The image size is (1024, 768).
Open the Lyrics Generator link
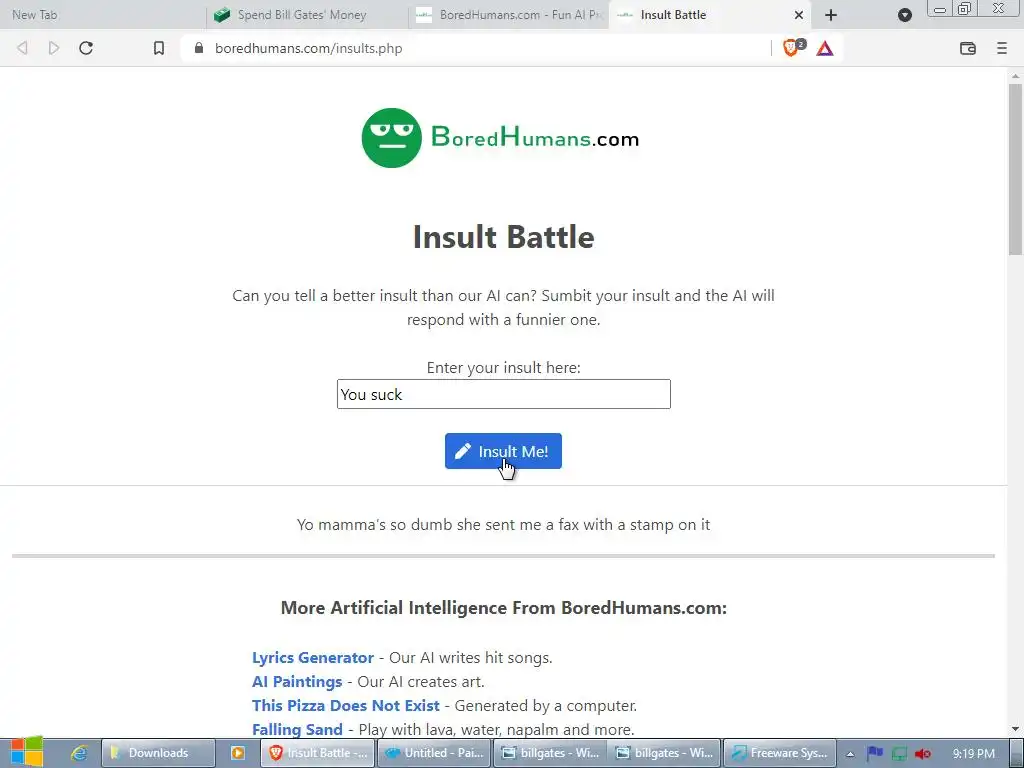click(313, 658)
